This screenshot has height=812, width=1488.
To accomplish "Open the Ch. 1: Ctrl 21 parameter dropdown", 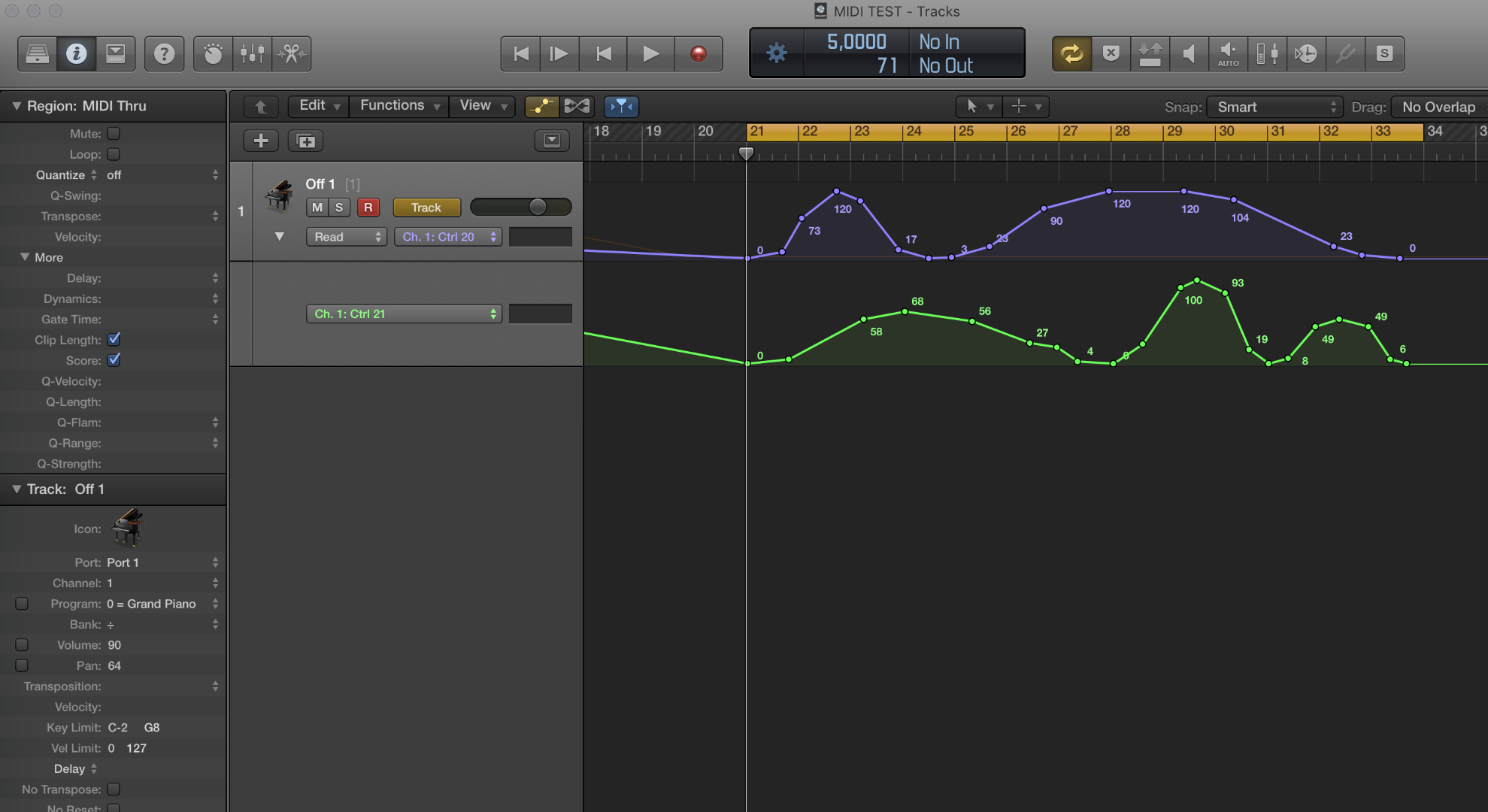I will click(405, 314).
